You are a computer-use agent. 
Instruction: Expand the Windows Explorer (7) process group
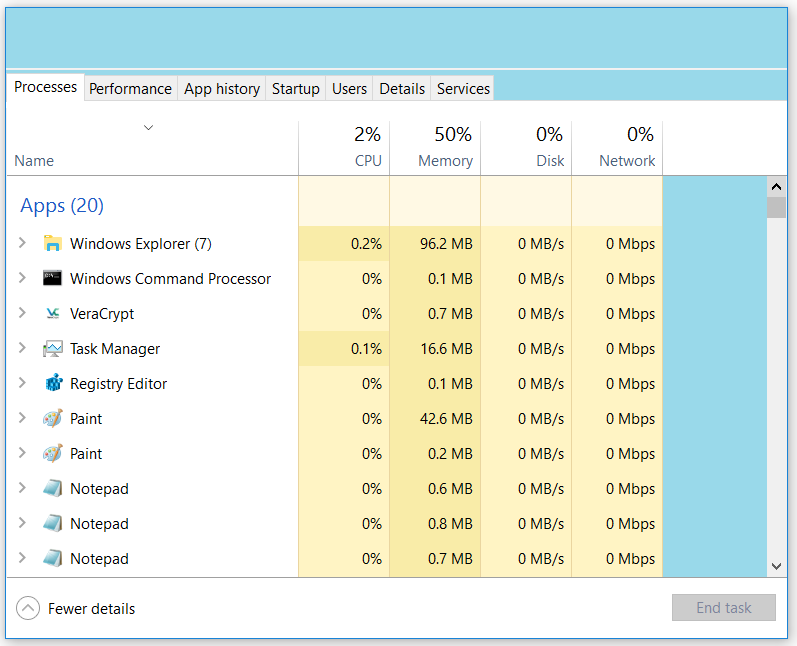(22, 243)
